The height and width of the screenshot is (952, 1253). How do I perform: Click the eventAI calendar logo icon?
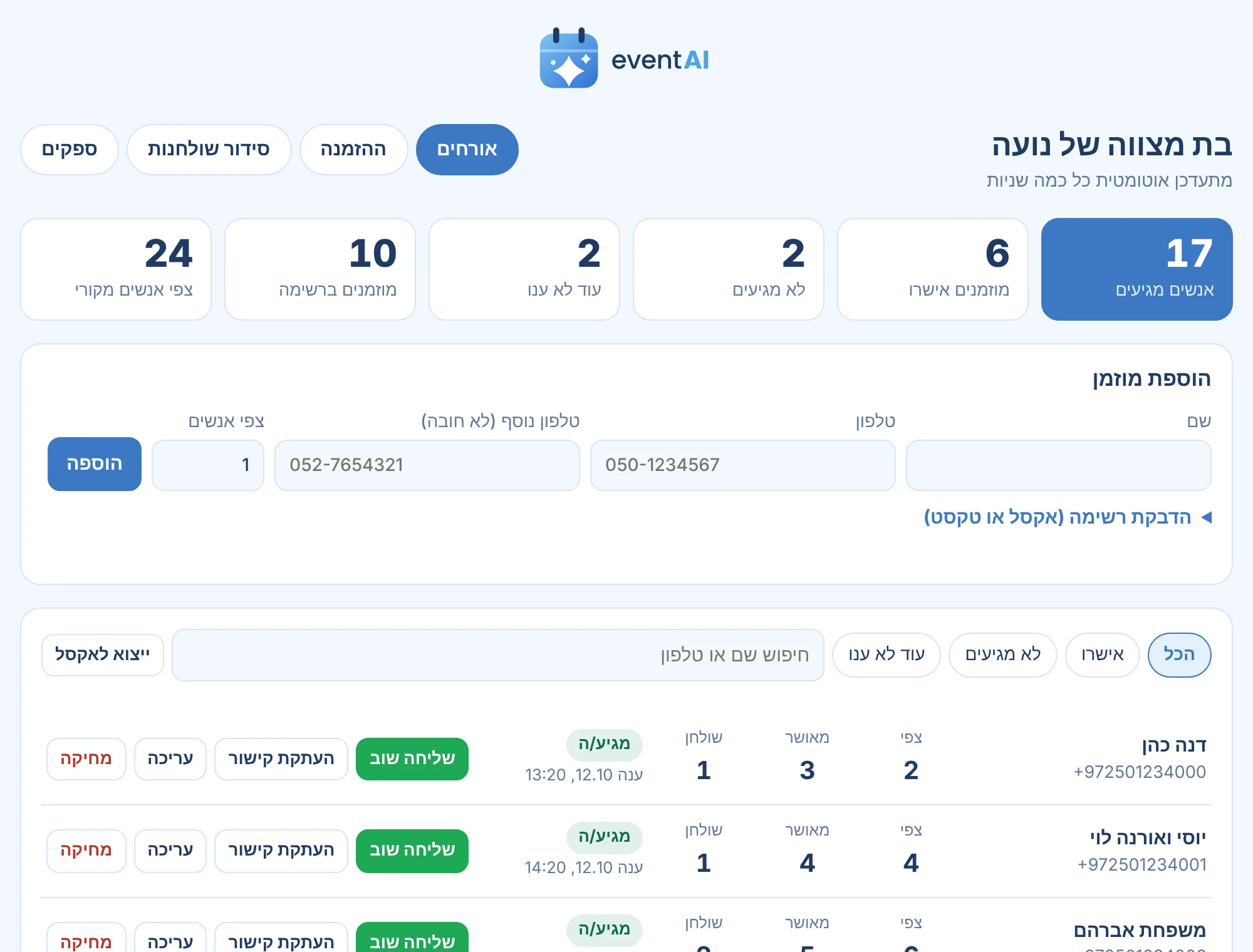point(569,58)
